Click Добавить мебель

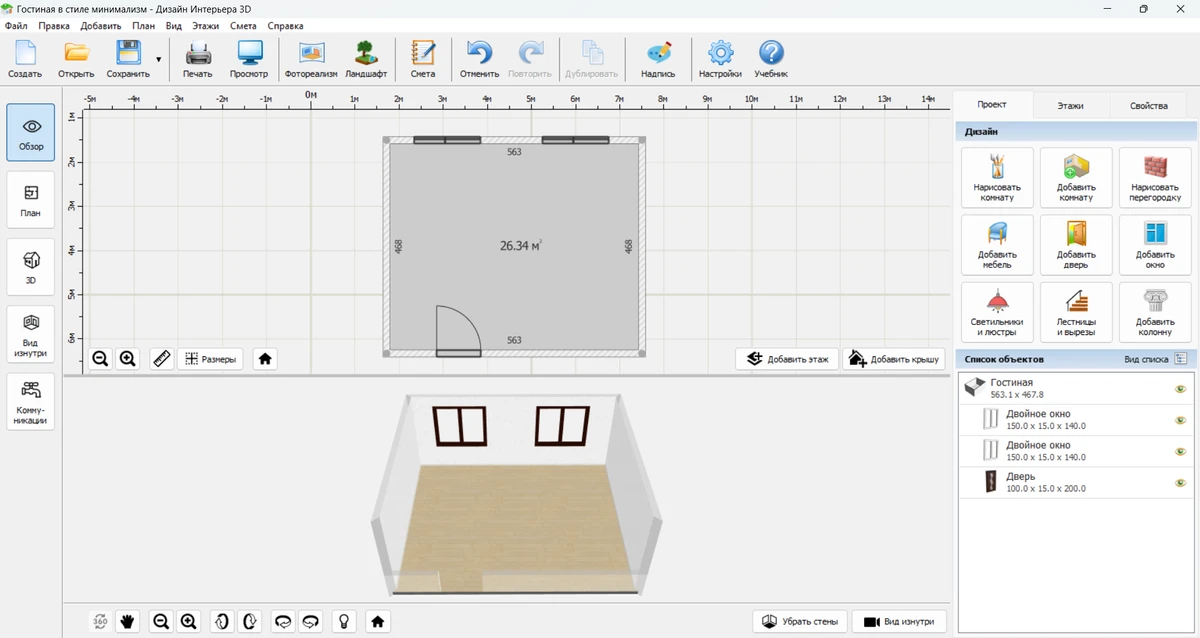click(x=997, y=245)
